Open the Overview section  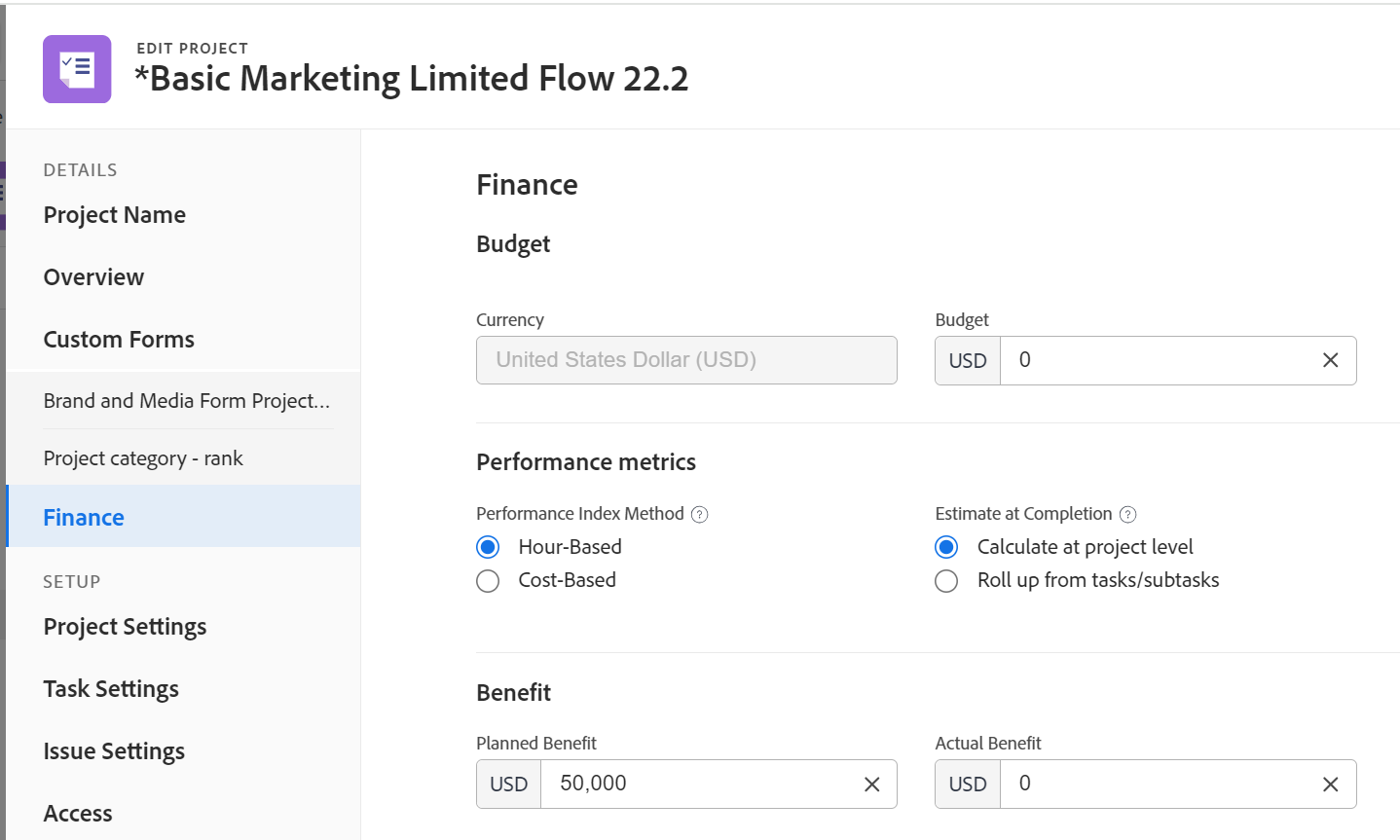(93, 277)
